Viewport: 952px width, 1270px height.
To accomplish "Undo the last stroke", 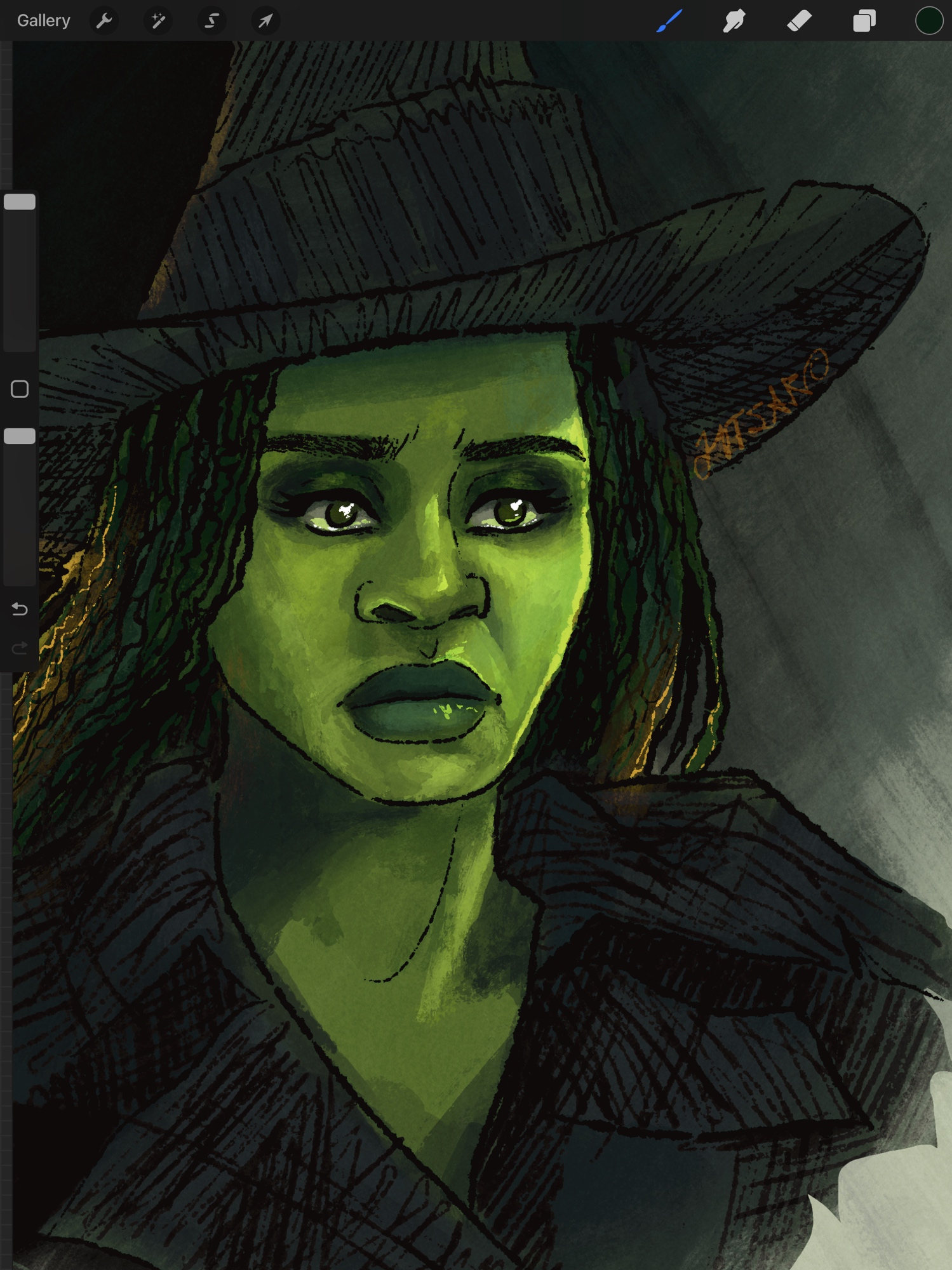I will click(x=20, y=610).
